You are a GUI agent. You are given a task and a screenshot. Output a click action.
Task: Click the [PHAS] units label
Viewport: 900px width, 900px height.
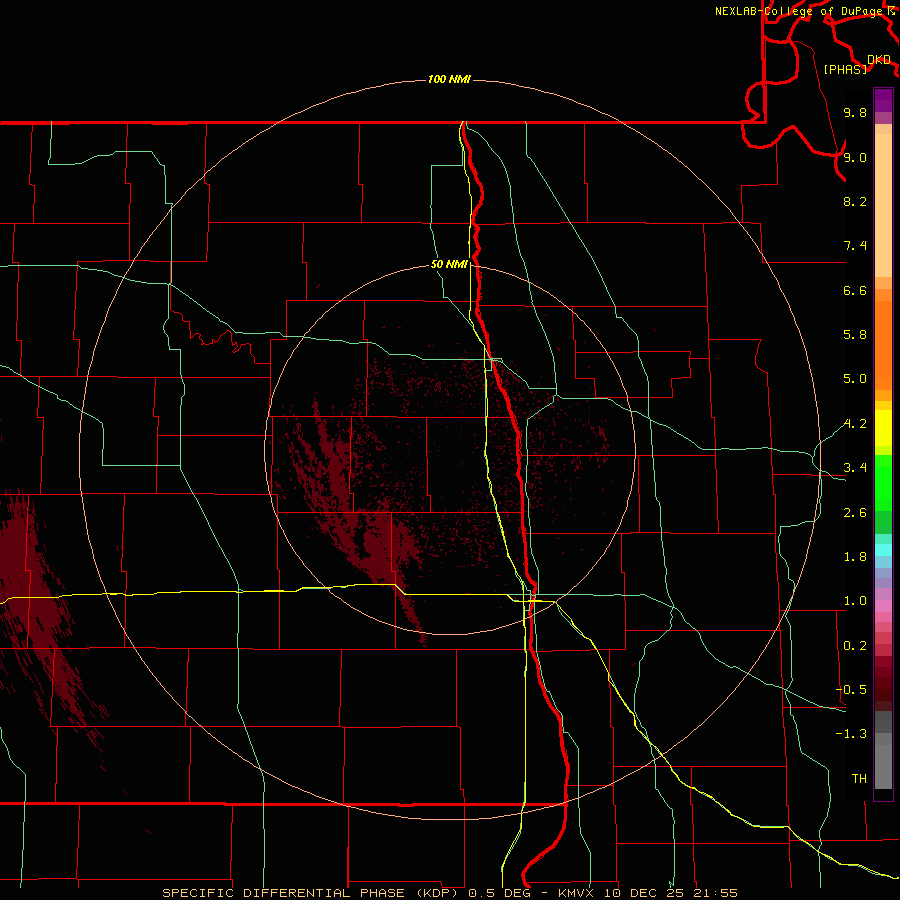point(845,69)
